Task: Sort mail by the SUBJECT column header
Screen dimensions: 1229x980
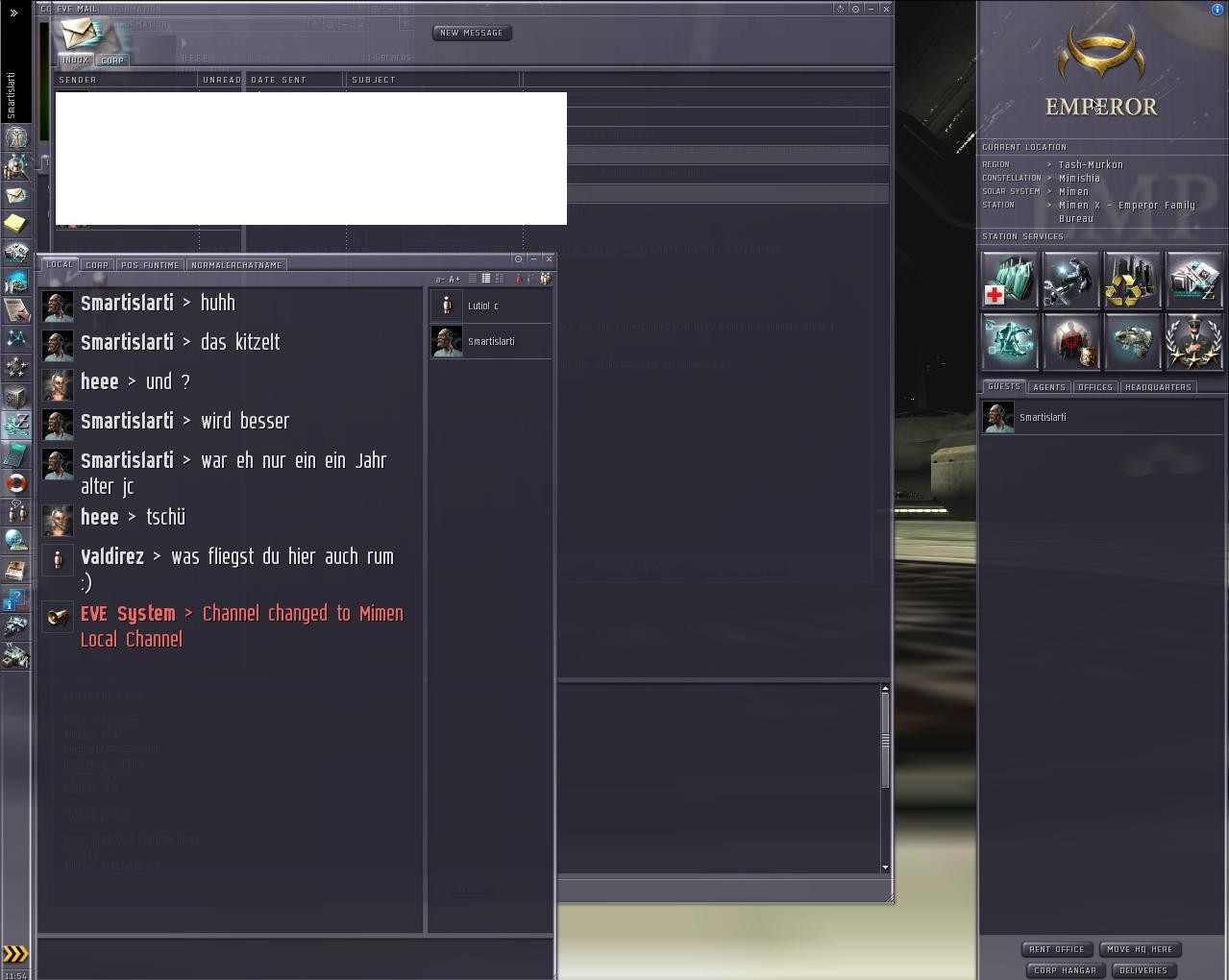Action: point(433,80)
